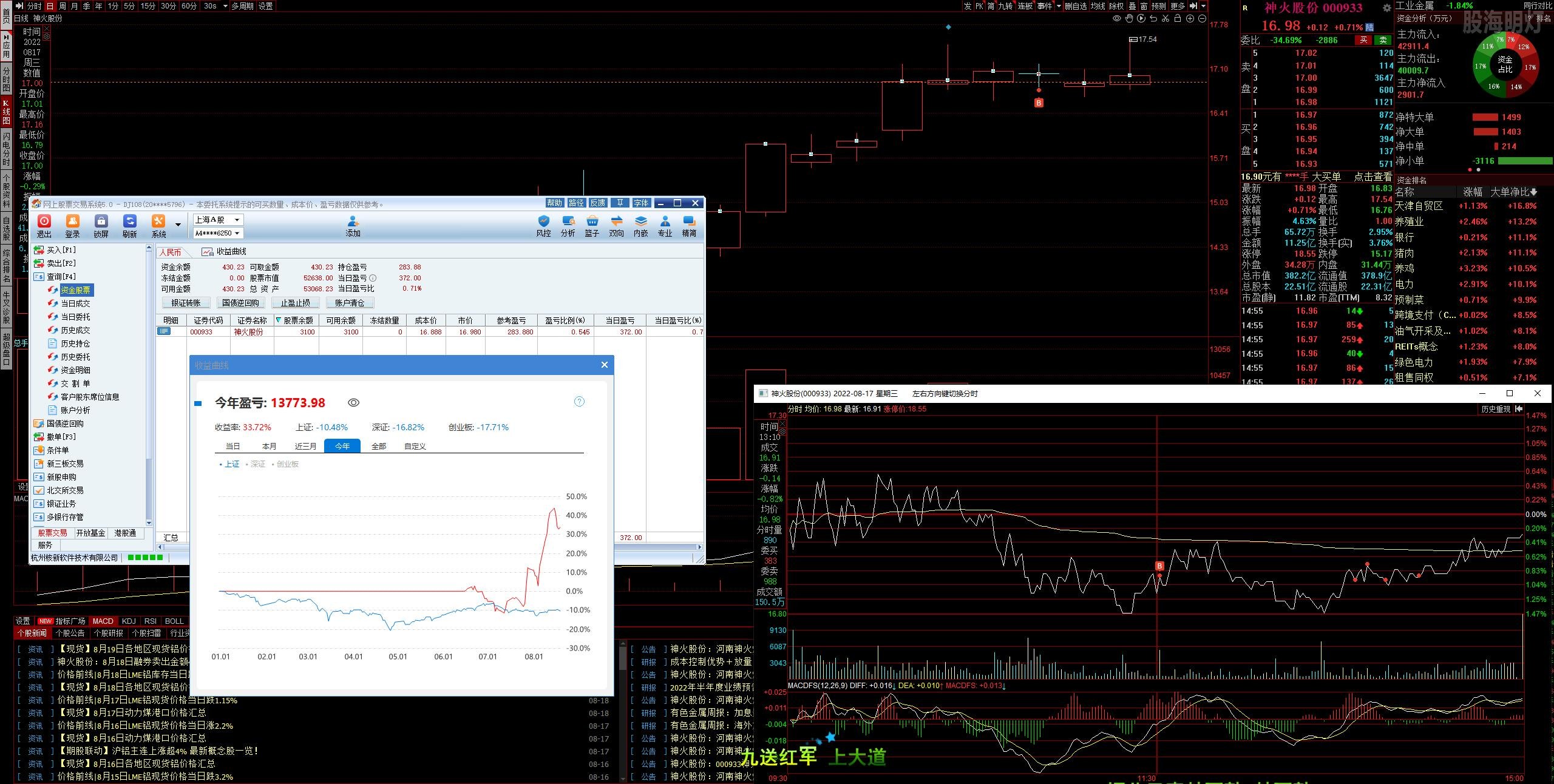Toggle eye icon beside 今年盈亏 value

click(353, 402)
